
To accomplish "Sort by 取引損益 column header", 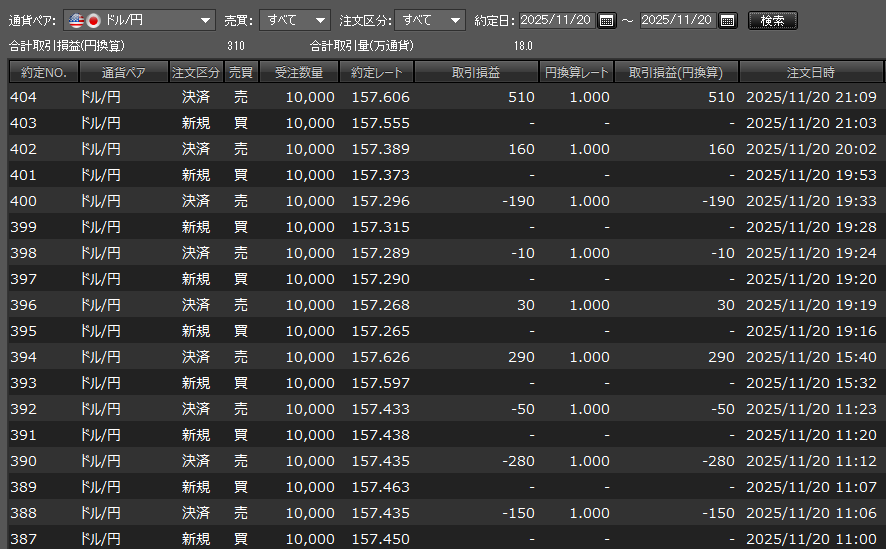I will point(476,72).
